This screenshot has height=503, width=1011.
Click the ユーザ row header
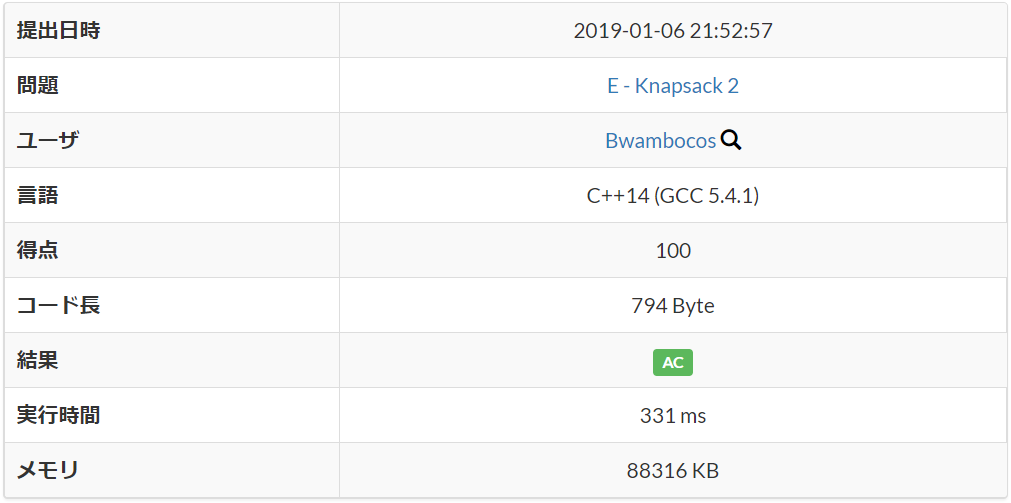point(47,141)
